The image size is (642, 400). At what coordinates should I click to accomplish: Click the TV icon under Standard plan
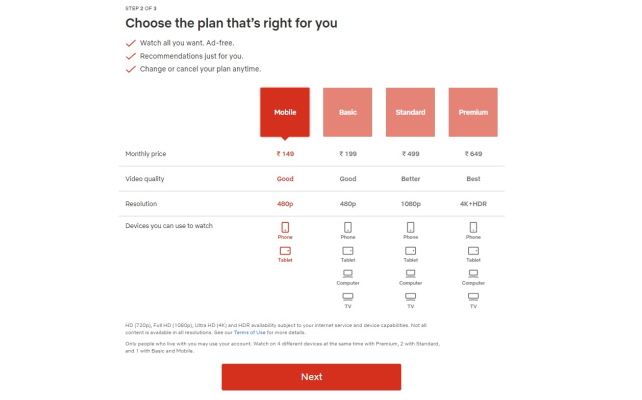[411, 296]
